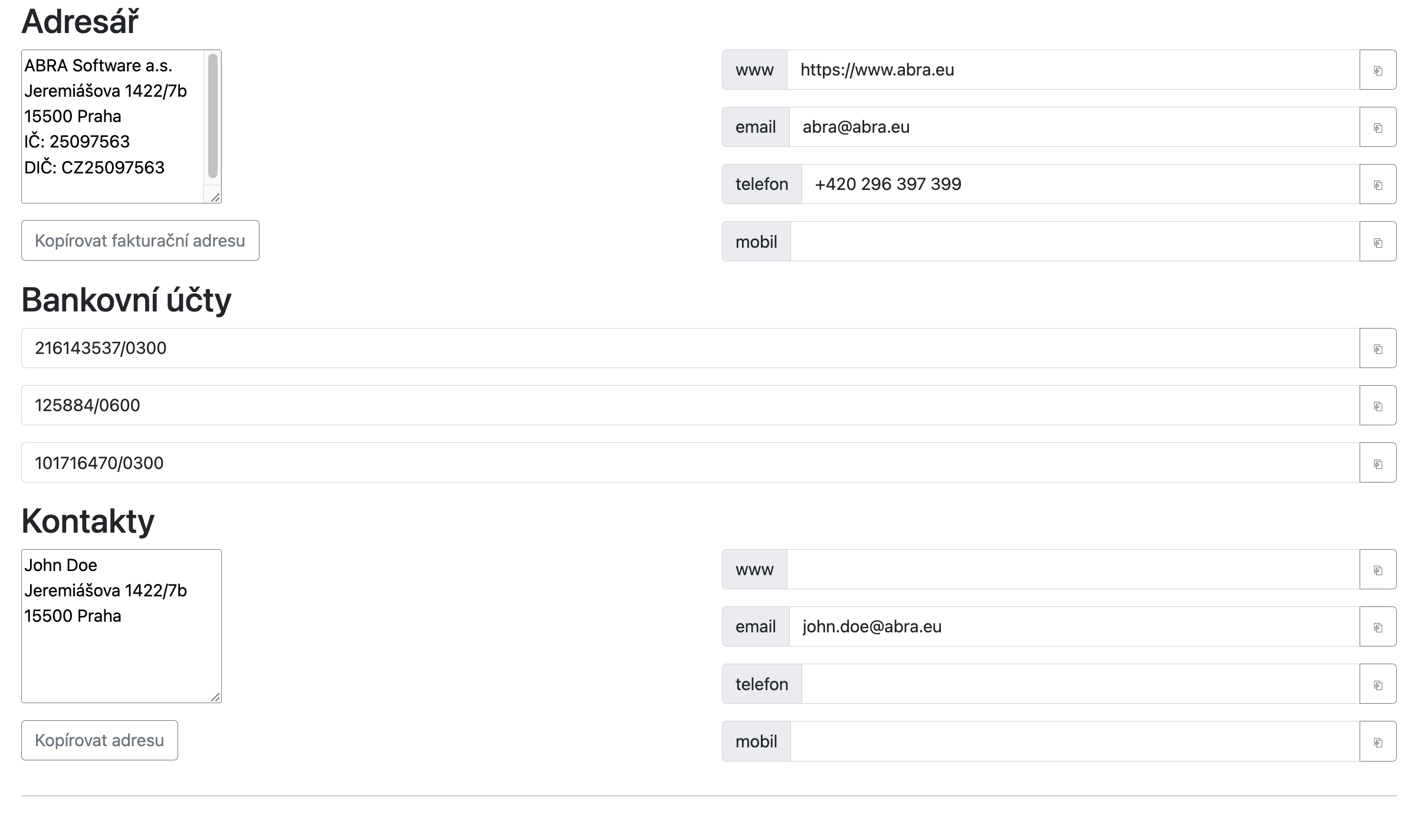Copy bank account 125884/0600
1418x840 pixels.
click(1377, 406)
